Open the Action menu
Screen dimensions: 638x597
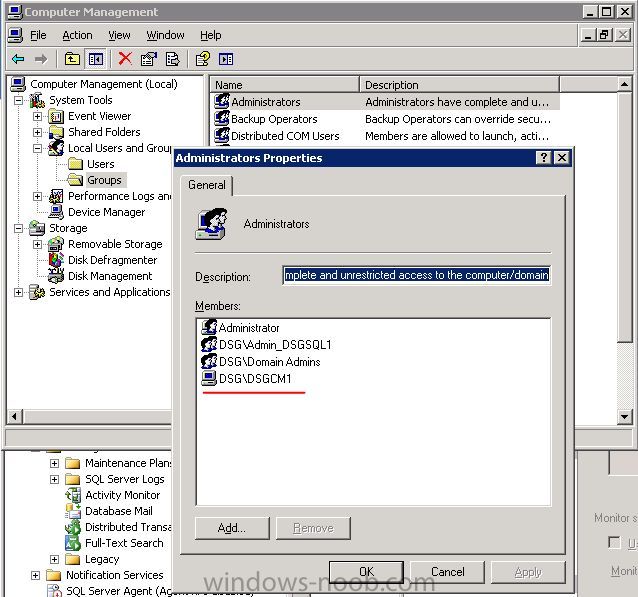[x=77, y=35]
